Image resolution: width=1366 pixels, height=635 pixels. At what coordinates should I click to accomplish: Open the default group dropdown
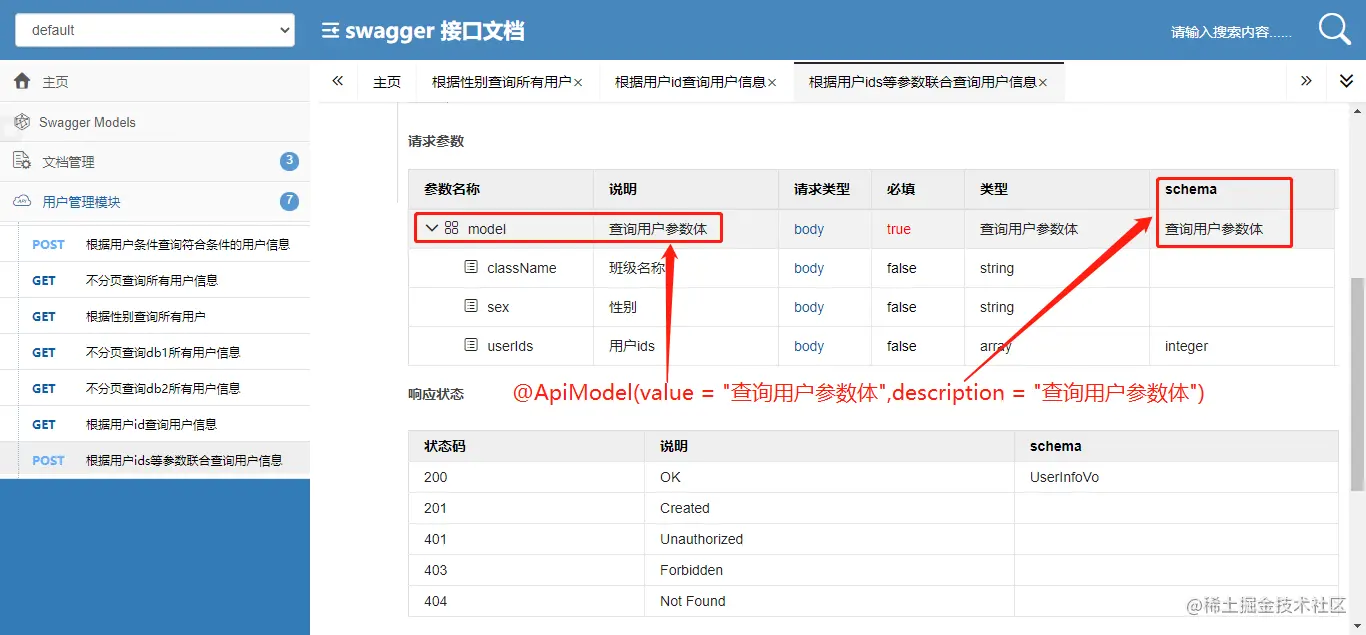pos(155,30)
